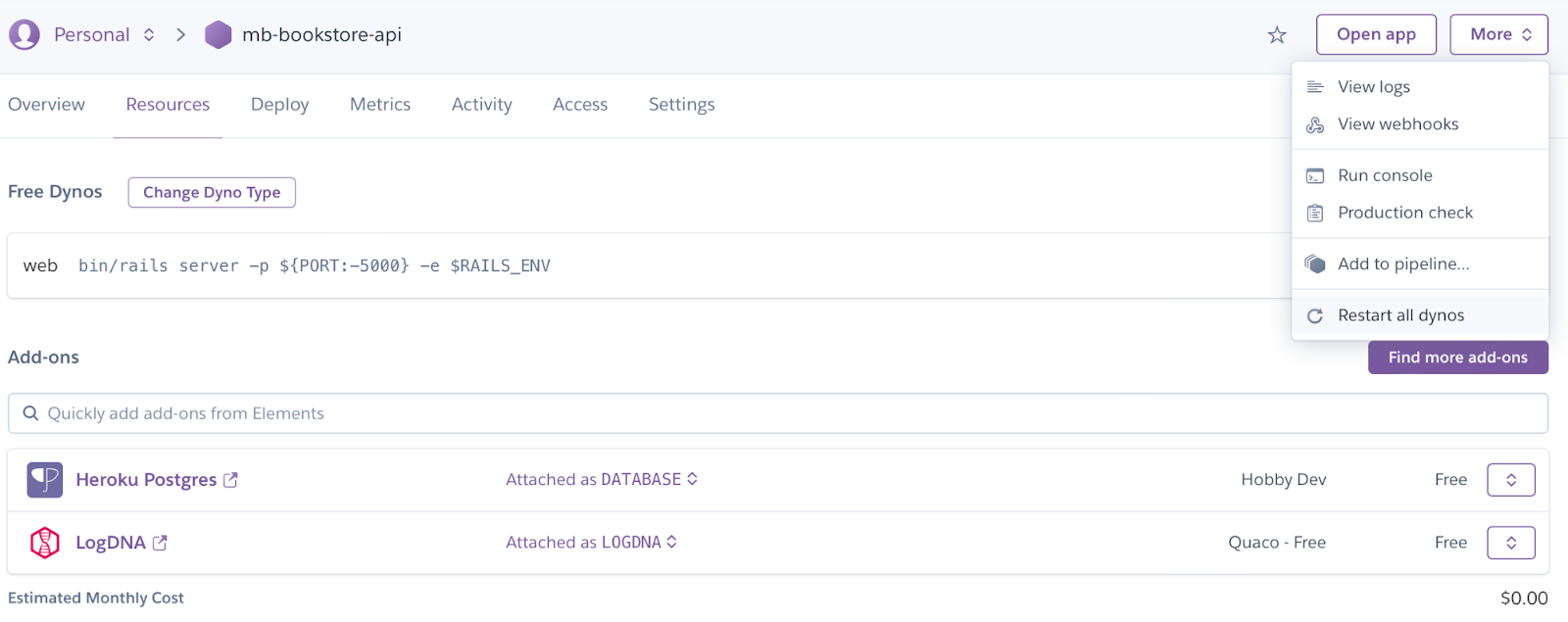
Task: Click the Hobby Dev plan text
Action: coord(1283,480)
